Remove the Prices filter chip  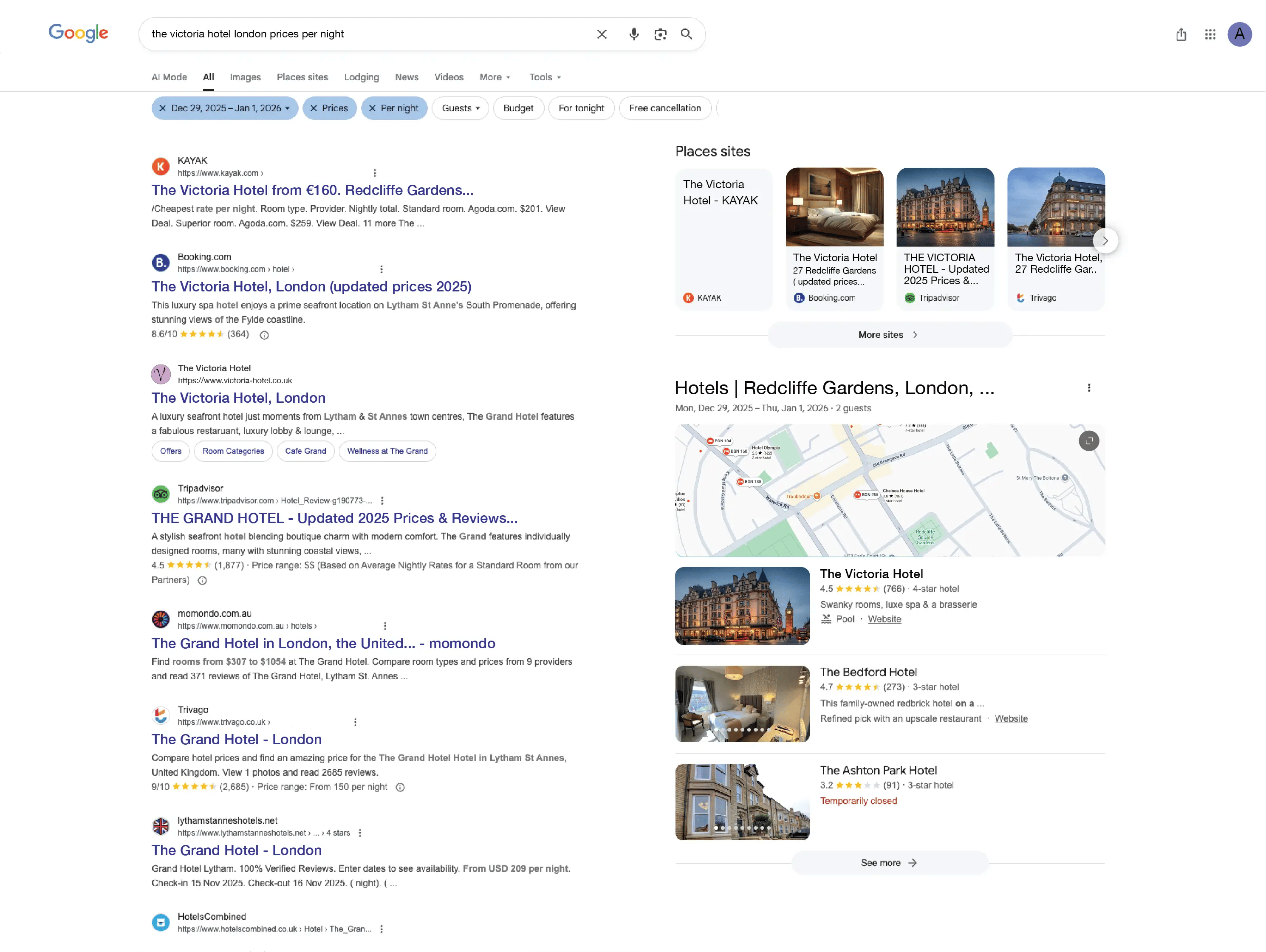(x=314, y=107)
